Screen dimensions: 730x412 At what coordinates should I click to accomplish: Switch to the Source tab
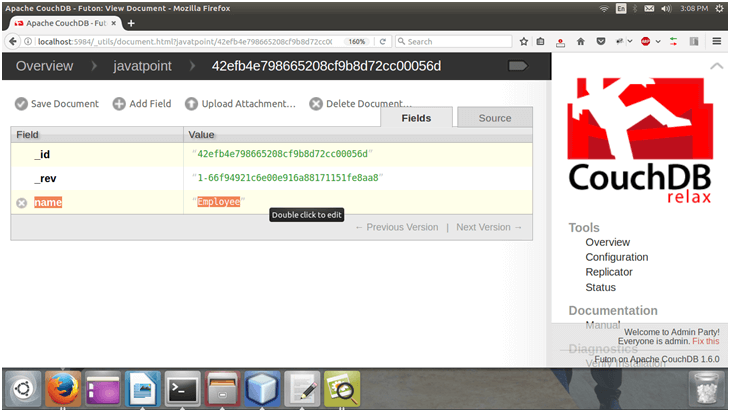[495, 118]
